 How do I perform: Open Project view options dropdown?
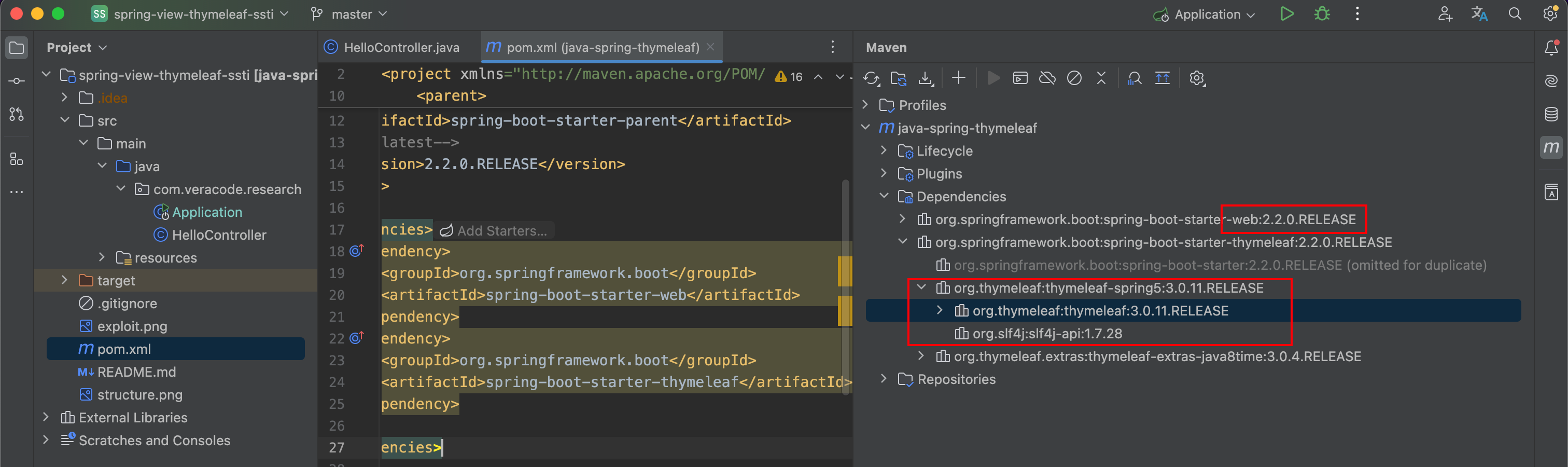coord(77,48)
